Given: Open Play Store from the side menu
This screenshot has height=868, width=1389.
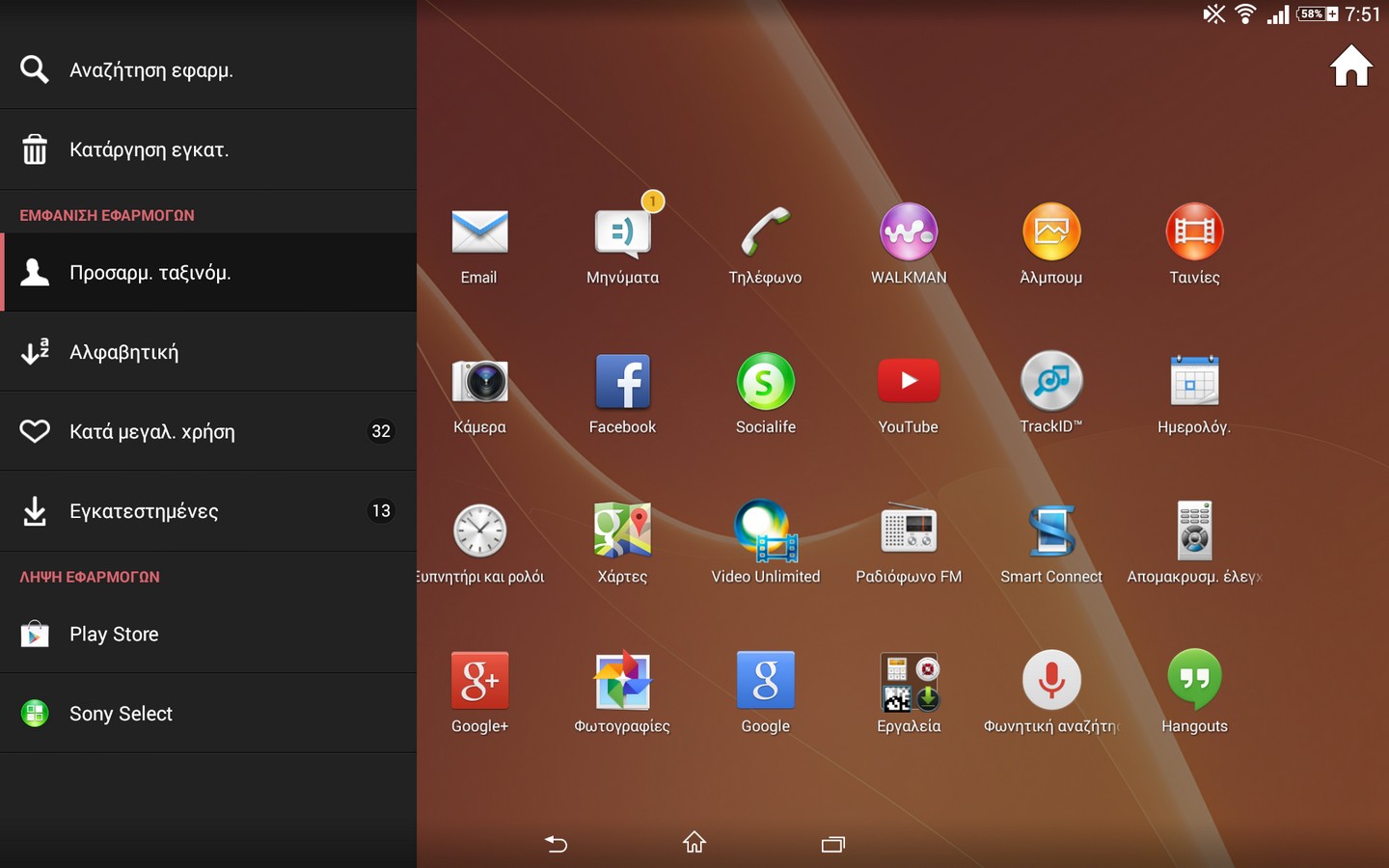Looking at the screenshot, I should [208, 634].
